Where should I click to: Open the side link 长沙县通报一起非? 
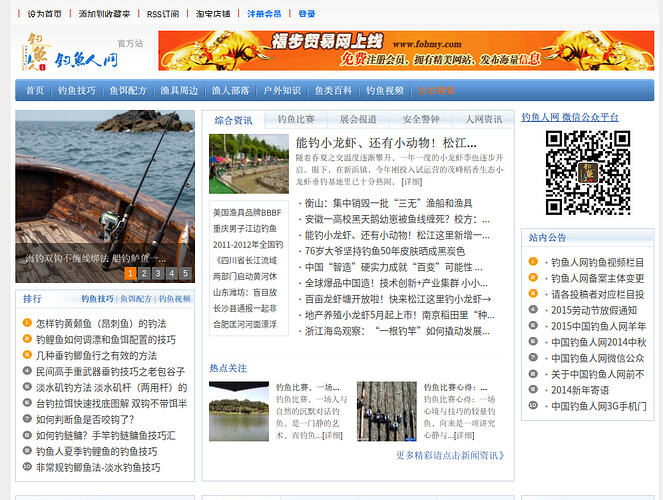(245, 308)
